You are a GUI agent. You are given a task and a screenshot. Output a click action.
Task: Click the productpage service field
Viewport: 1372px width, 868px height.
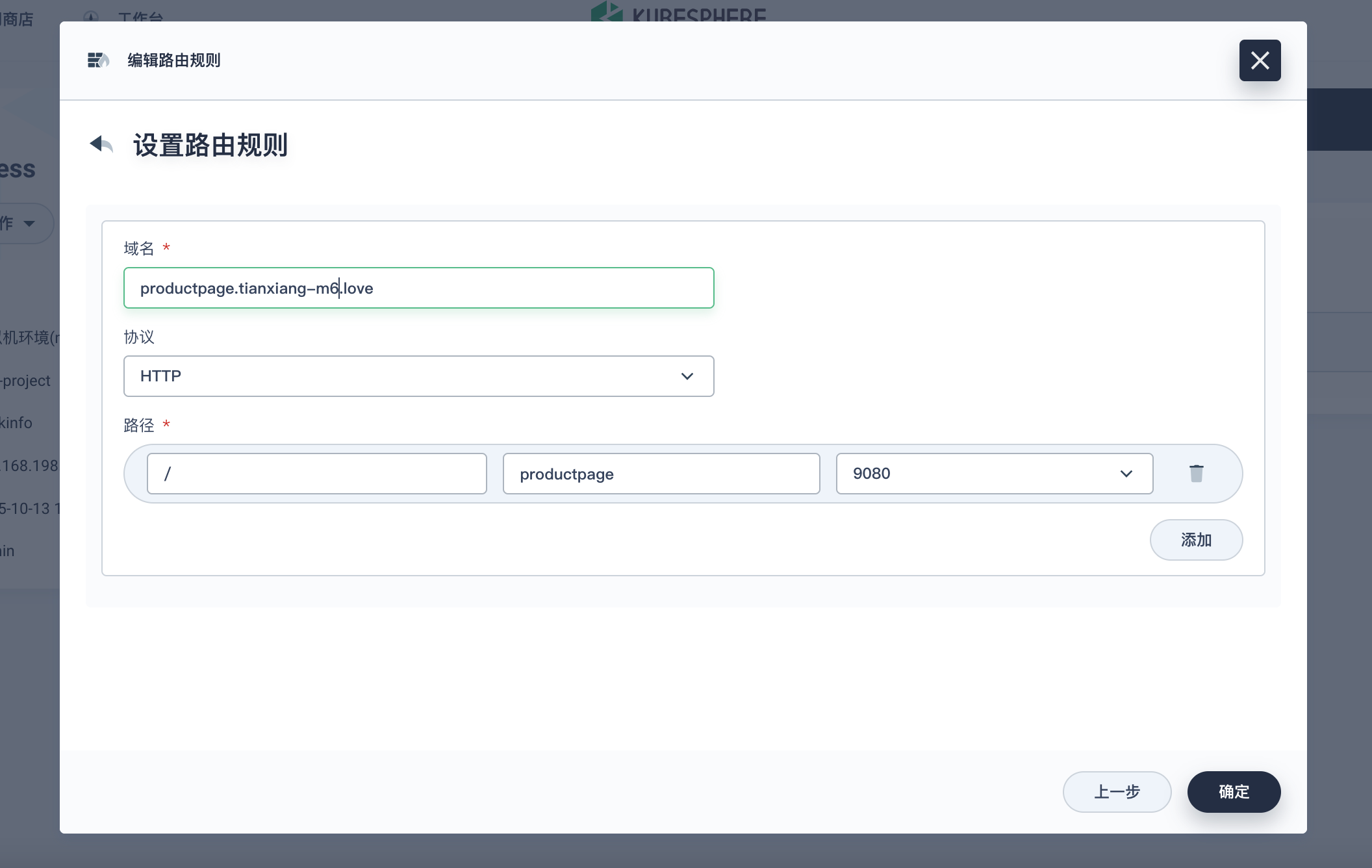coord(661,474)
